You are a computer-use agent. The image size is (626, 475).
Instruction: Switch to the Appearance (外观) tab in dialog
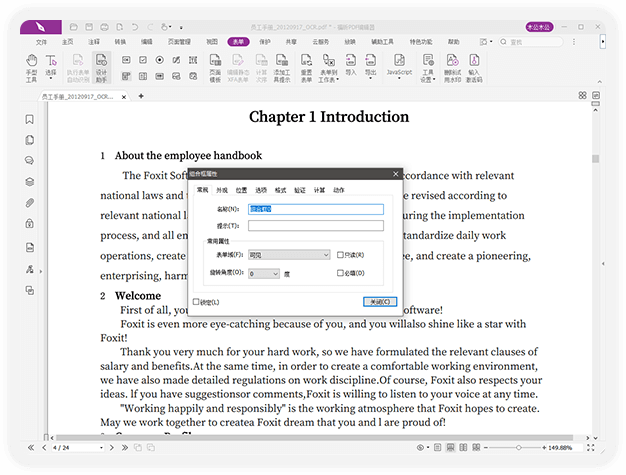click(222, 190)
